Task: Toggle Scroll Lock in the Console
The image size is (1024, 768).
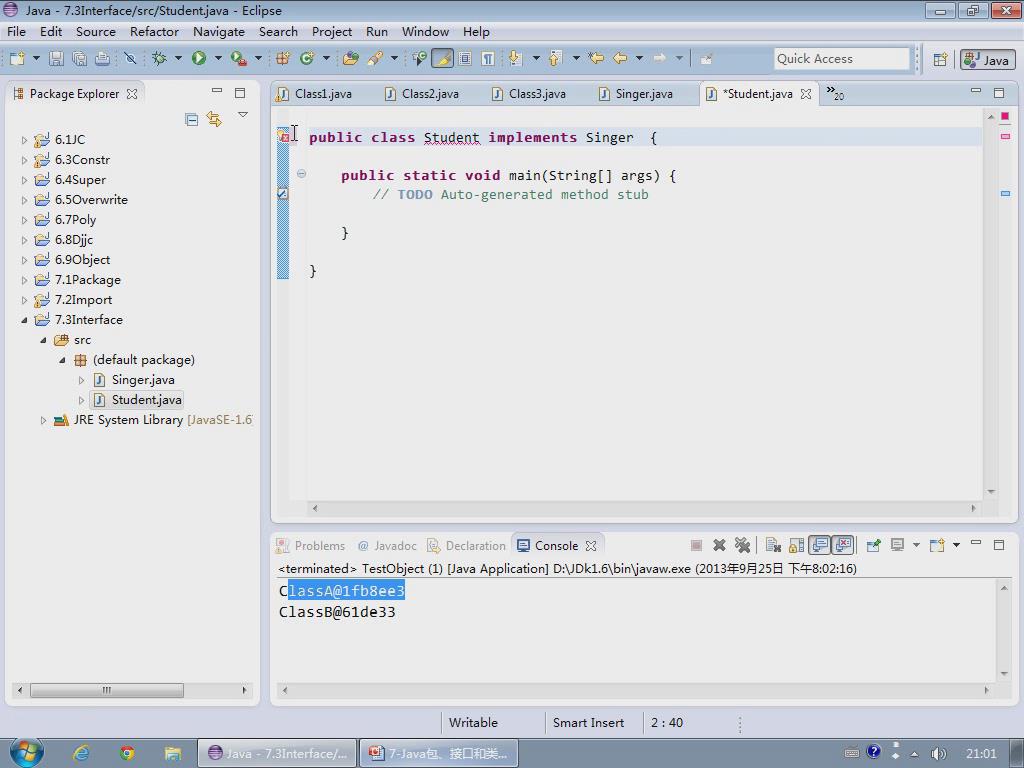Action: click(796, 545)
